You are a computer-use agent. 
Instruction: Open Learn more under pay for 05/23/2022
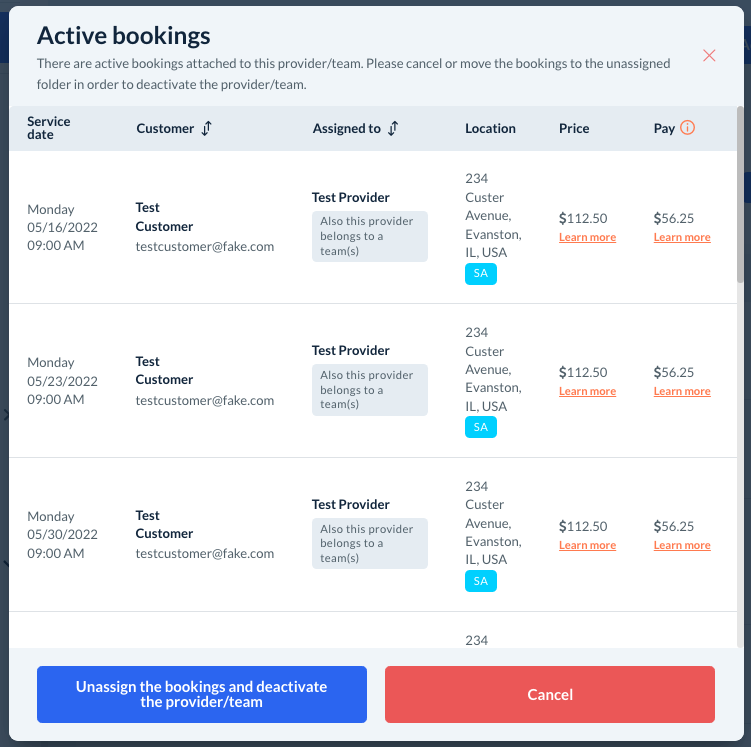[x=682, y=392]
